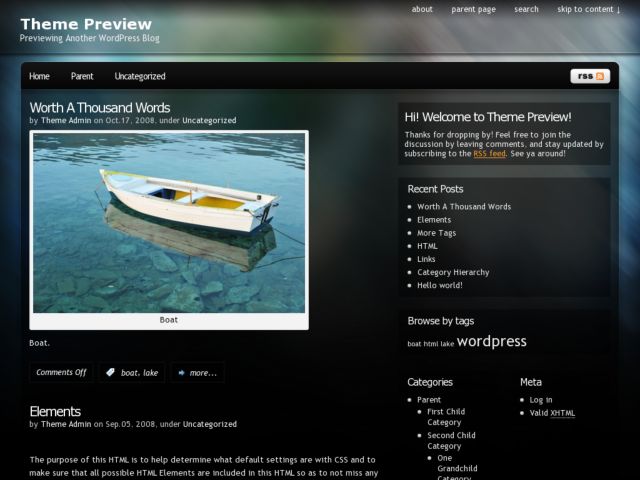Click the RSS feed icon button
This screenshot has height=480, width=640.
pyautogui.click(x=590, y=76)
